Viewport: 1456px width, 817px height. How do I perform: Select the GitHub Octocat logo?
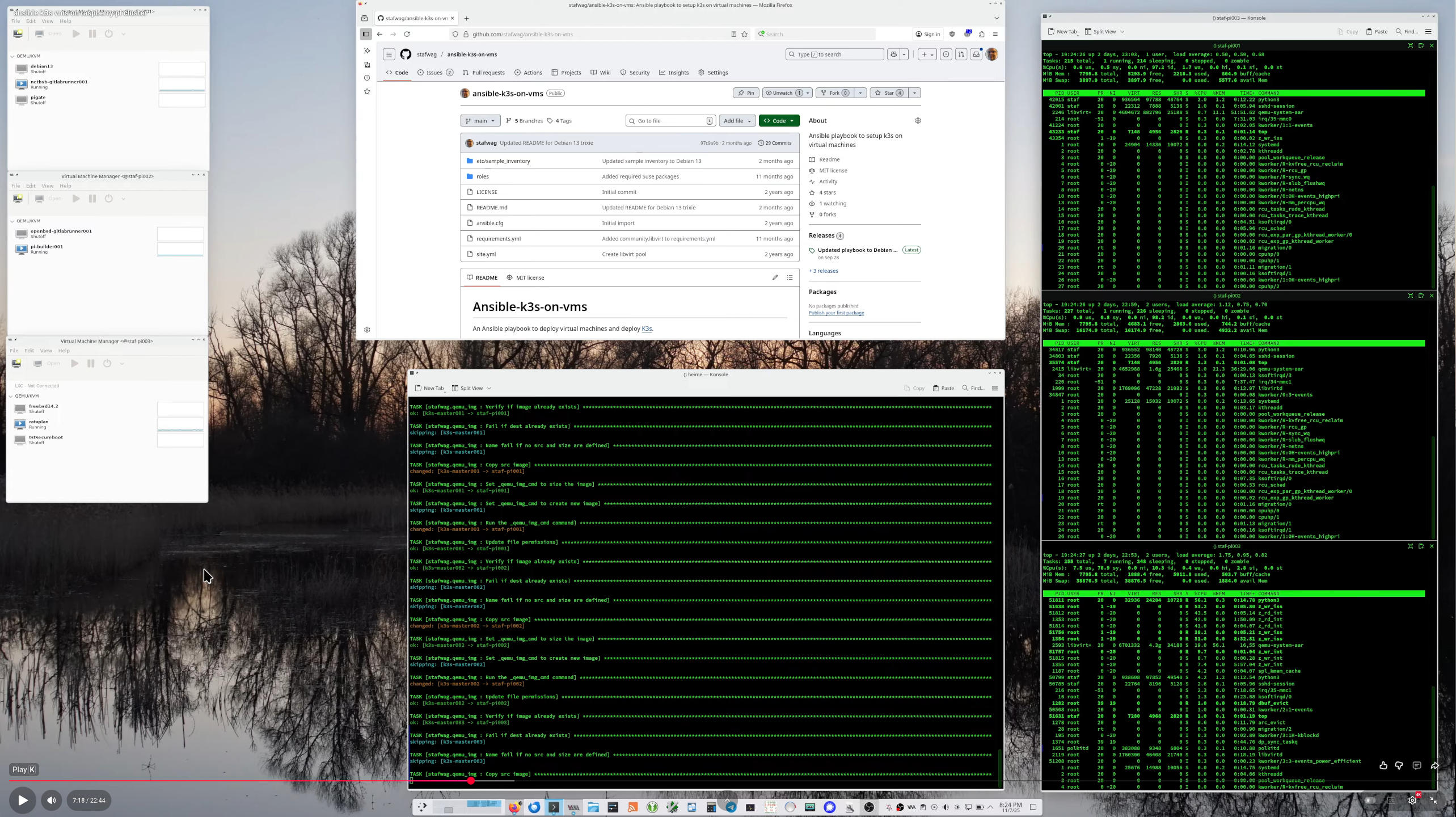[406, 54]
